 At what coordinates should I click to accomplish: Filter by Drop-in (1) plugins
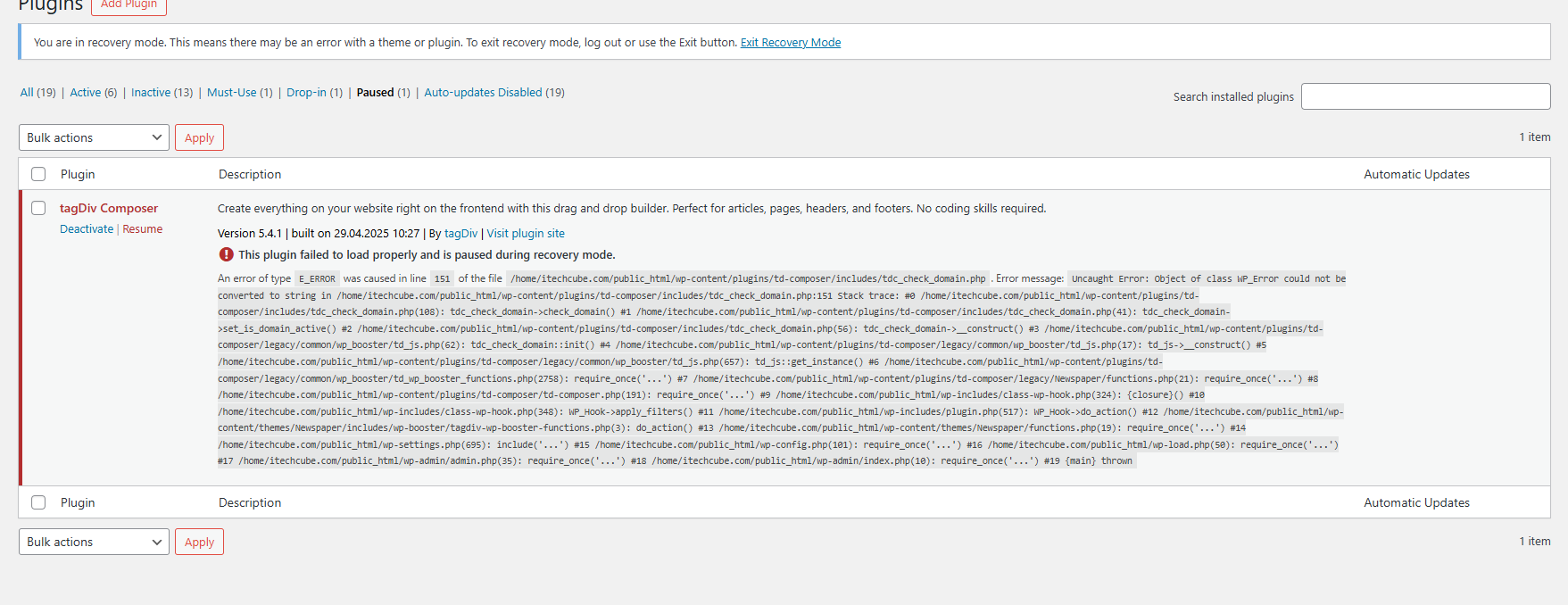coord(314,92)
